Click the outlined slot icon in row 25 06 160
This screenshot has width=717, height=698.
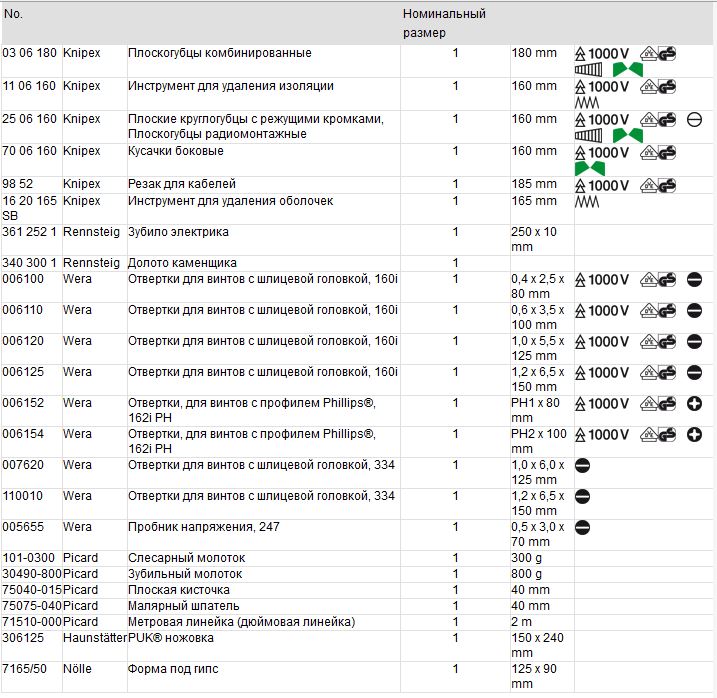695,120
